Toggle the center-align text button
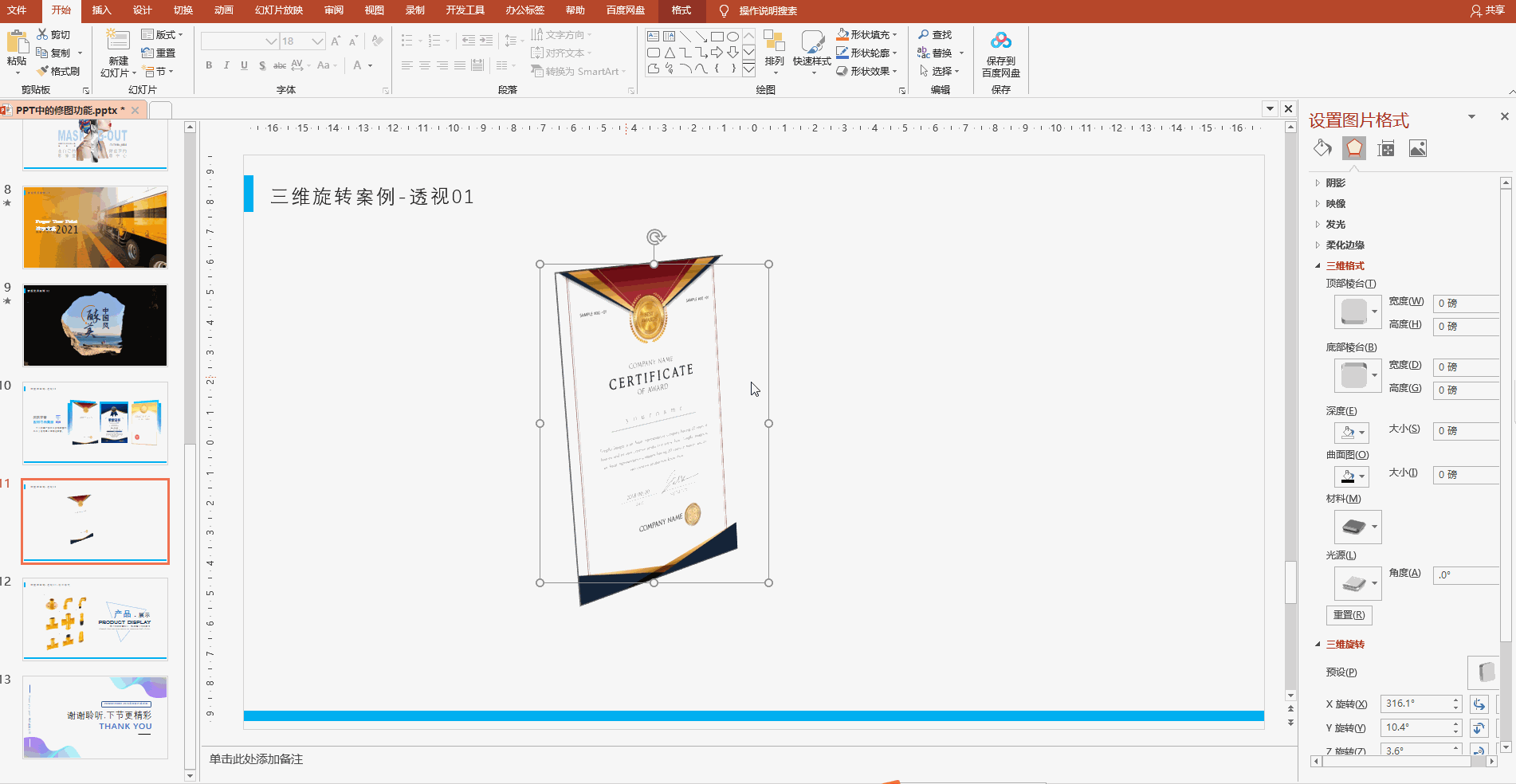 425,65
